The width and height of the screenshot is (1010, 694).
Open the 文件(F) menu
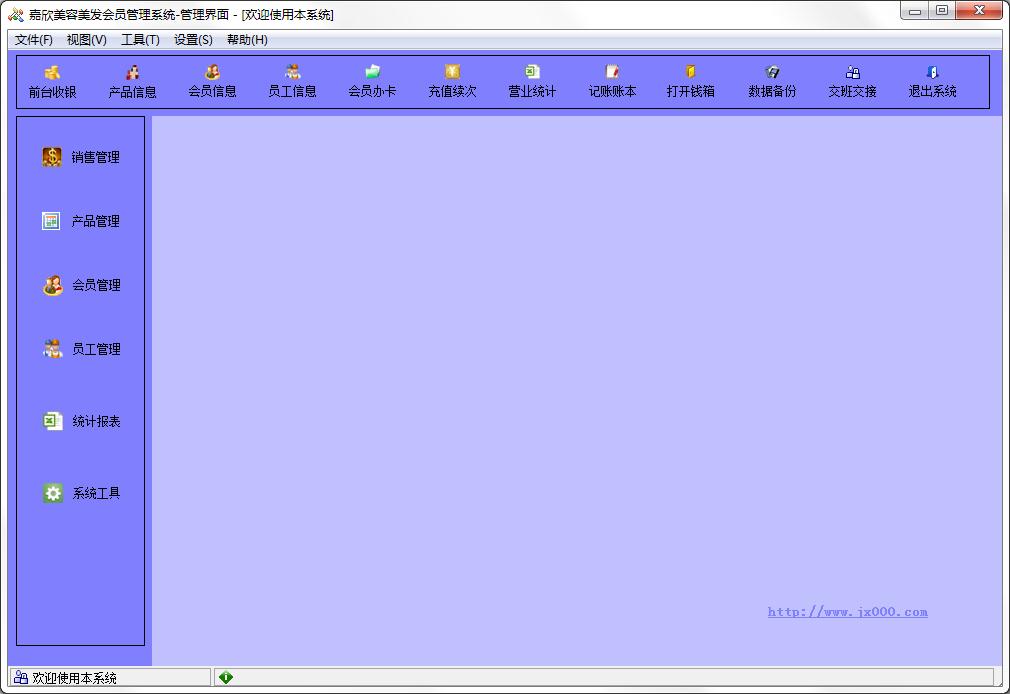tap(33, 40)
